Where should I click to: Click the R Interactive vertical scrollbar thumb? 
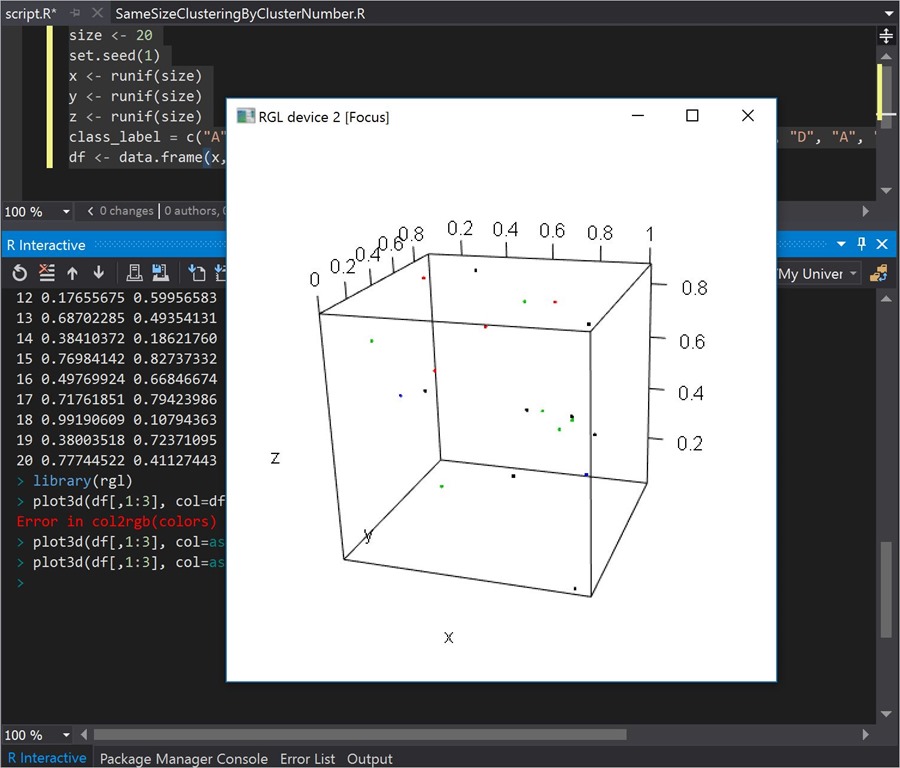[884, 588]
